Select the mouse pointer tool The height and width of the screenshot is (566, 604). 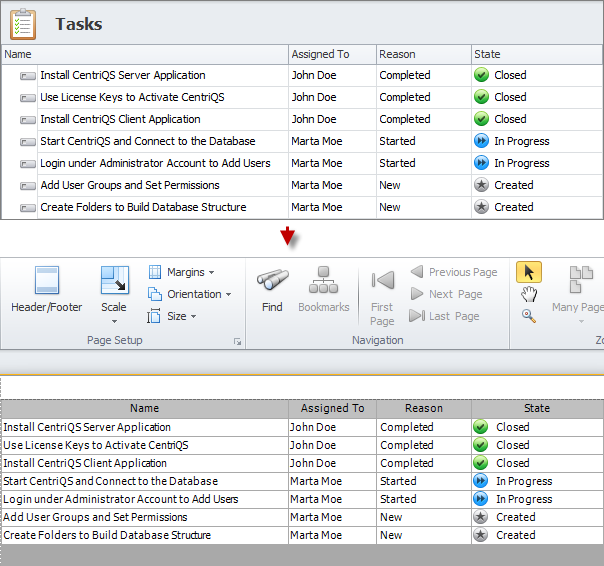pyautogui.click(x=529, y=272)
